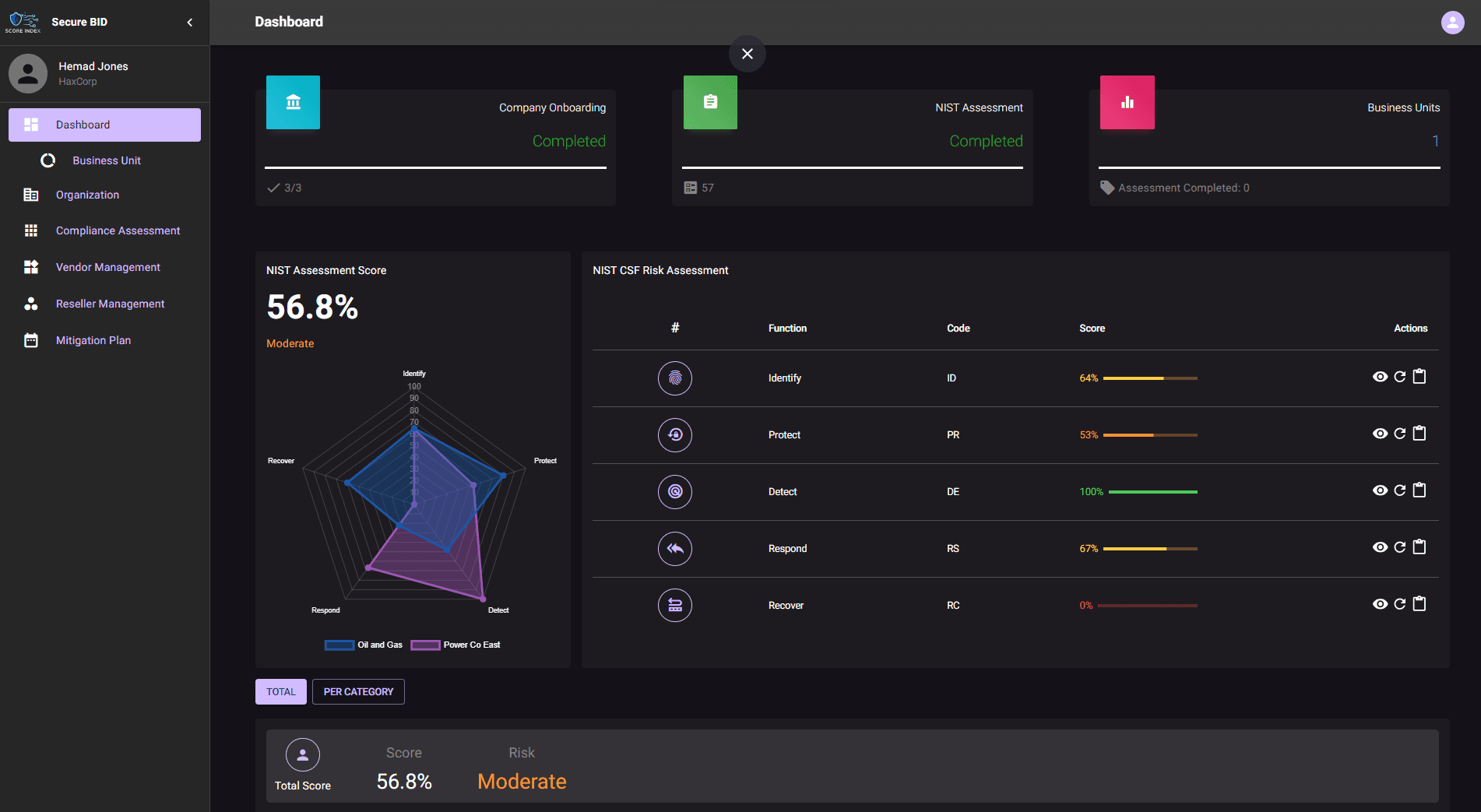Refresh the Detect function score

point(1400,490)
